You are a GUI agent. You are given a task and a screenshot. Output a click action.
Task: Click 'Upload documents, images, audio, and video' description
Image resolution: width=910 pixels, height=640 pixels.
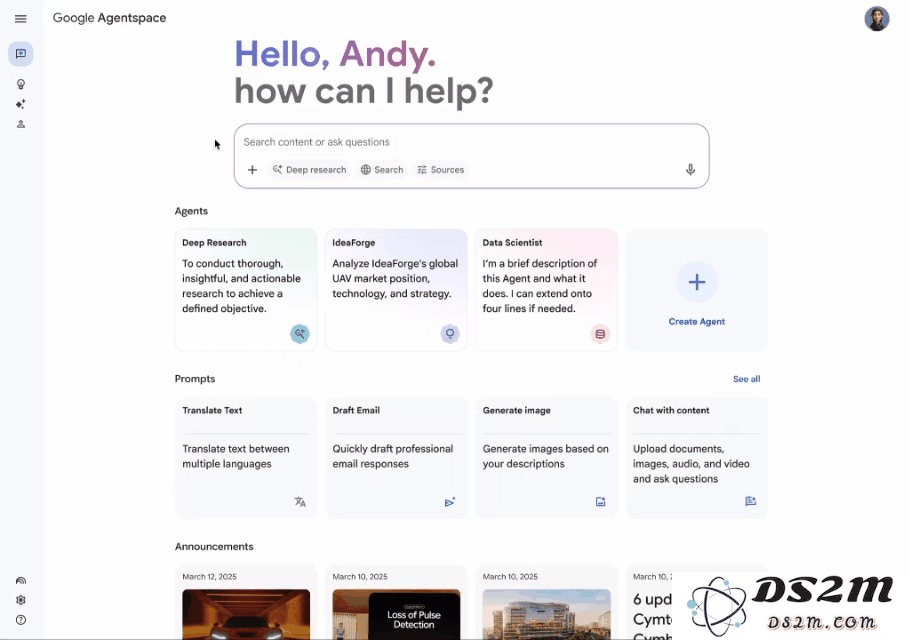[691, 464]
